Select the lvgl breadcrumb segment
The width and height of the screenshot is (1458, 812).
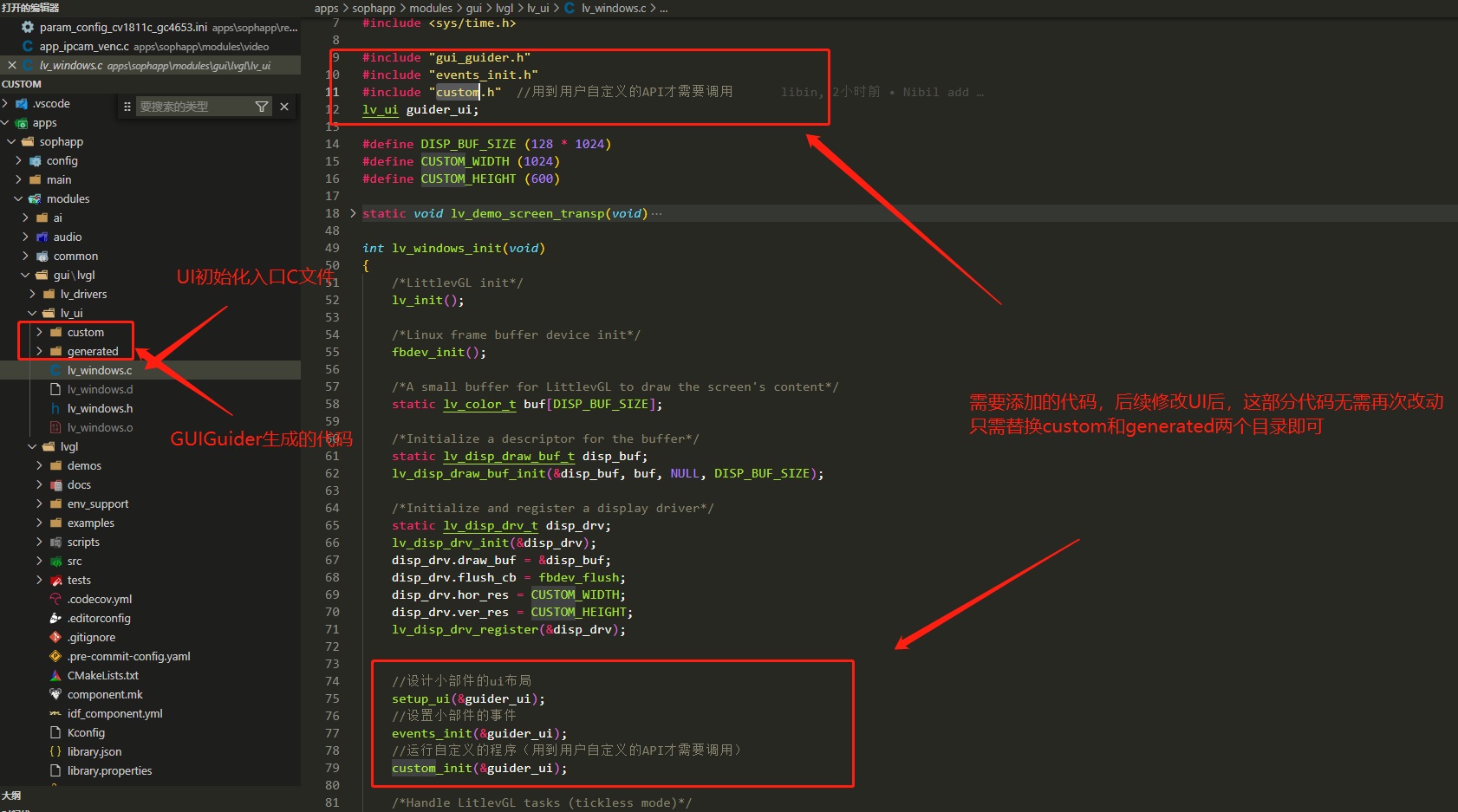504,8
